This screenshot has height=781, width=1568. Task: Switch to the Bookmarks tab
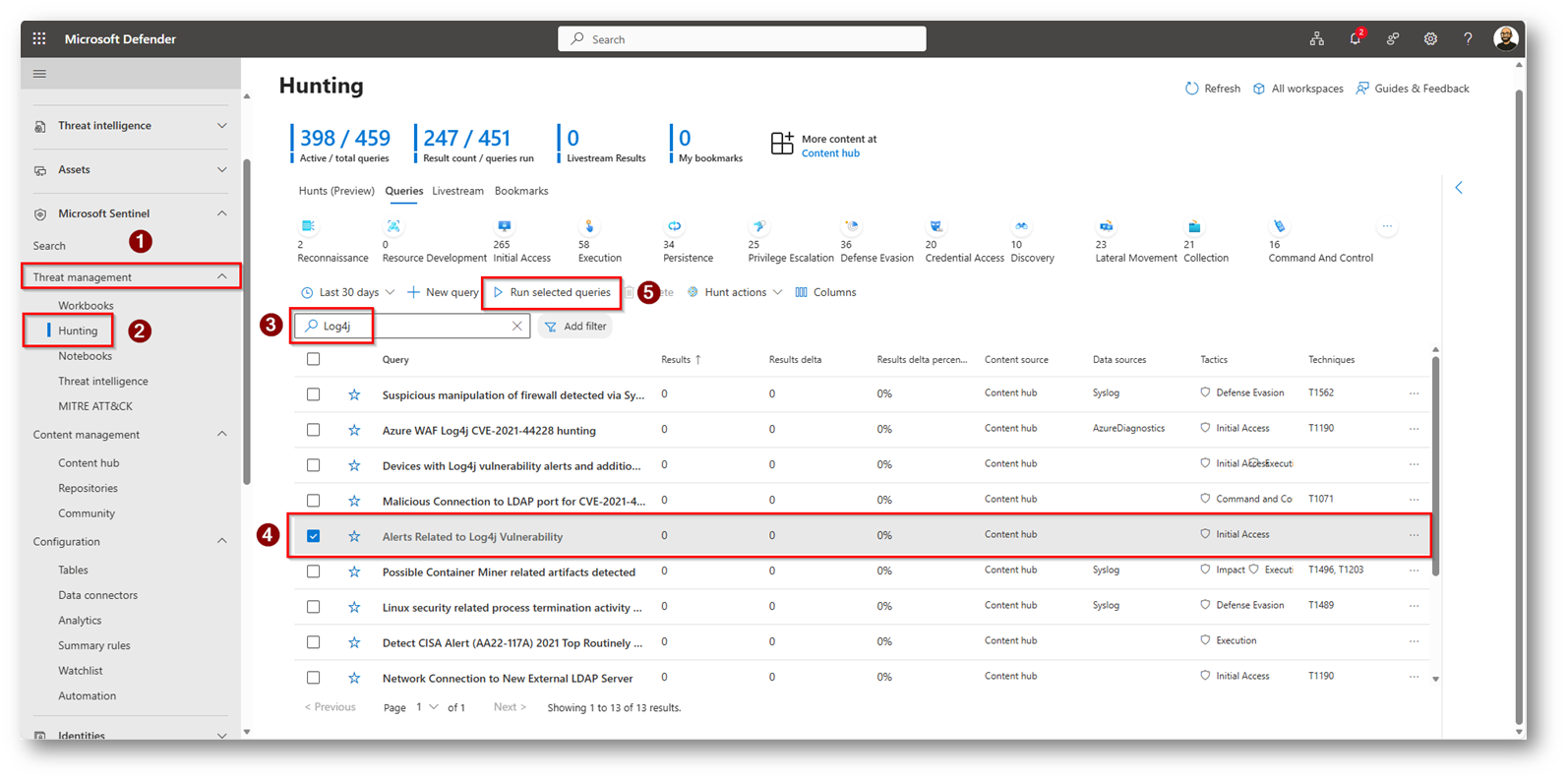pyautogui.click(x=521, y=191)
